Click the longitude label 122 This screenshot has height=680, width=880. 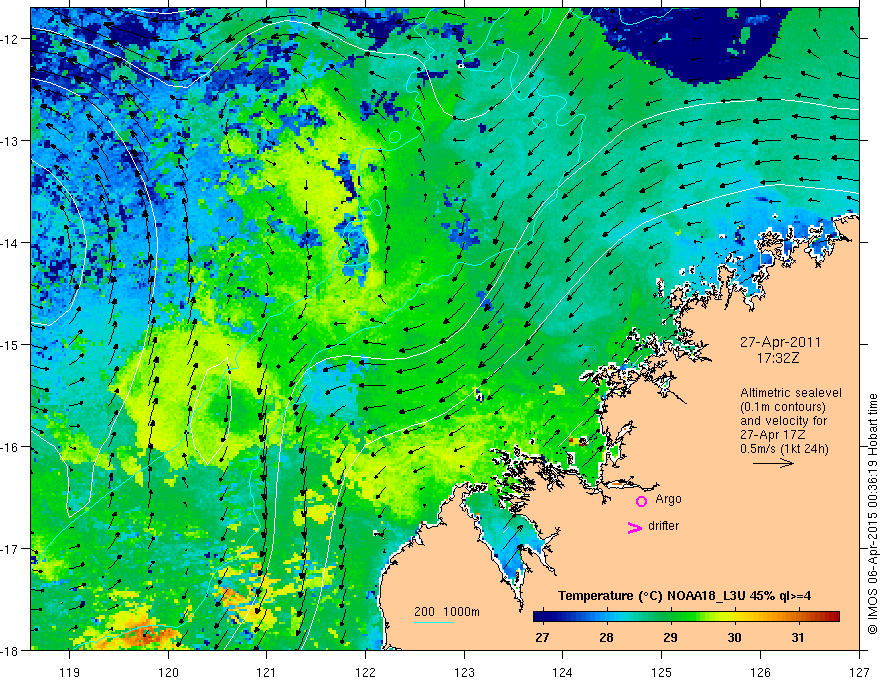pyautogui.click(x=365, y=672)
